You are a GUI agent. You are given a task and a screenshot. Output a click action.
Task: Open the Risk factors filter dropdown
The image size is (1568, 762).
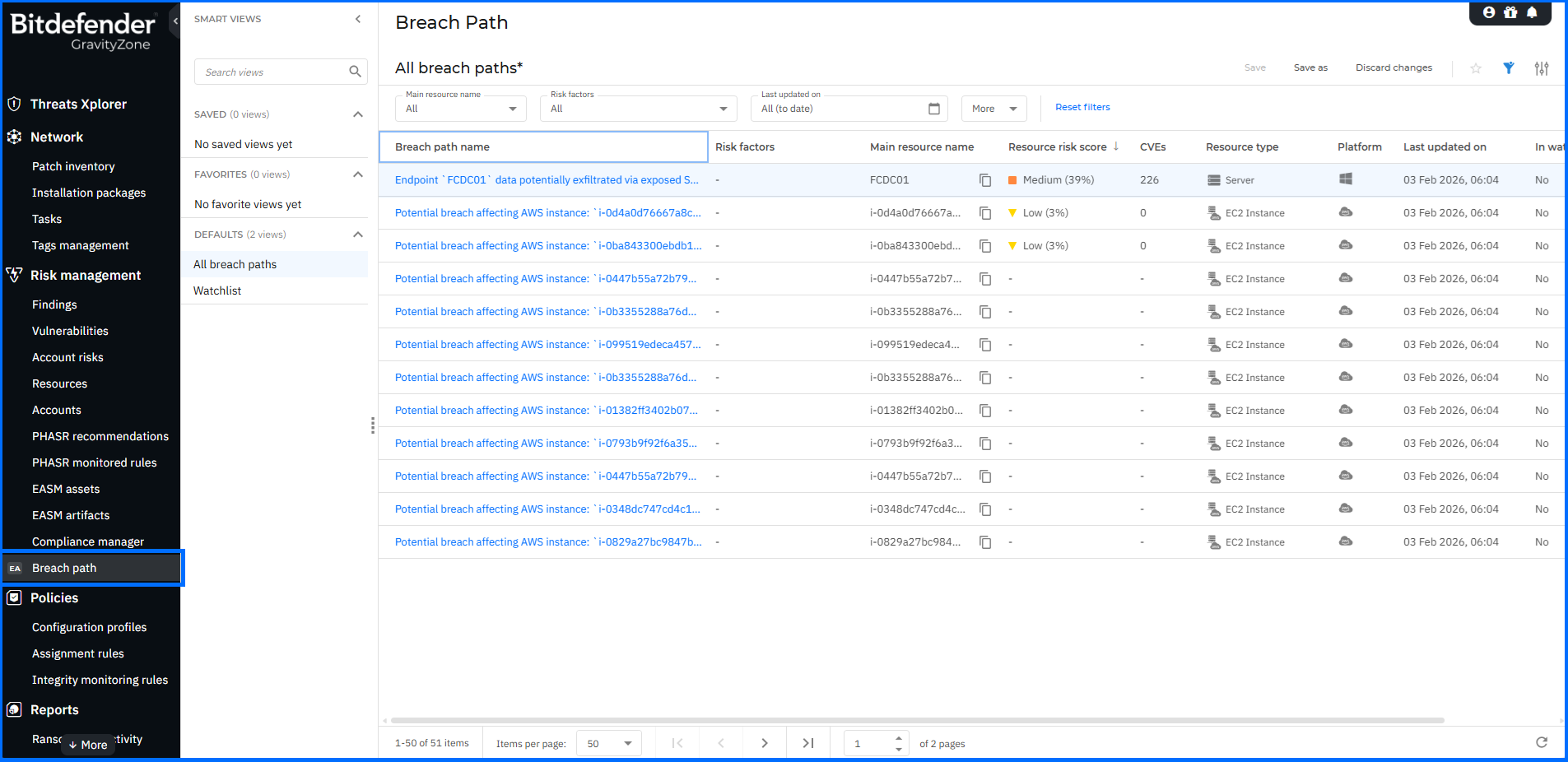639,109
